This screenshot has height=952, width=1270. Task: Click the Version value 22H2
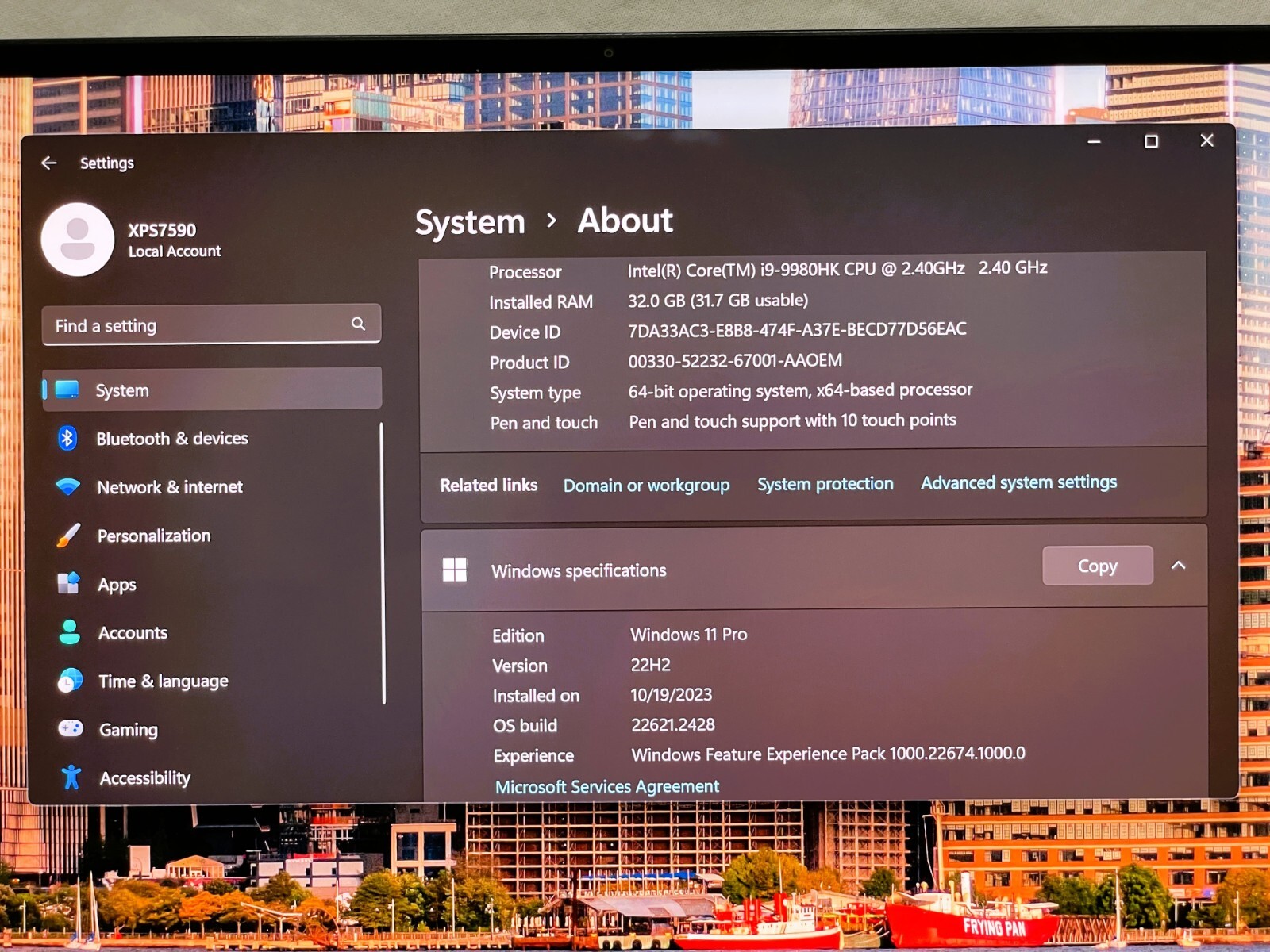tap(651, 665)
